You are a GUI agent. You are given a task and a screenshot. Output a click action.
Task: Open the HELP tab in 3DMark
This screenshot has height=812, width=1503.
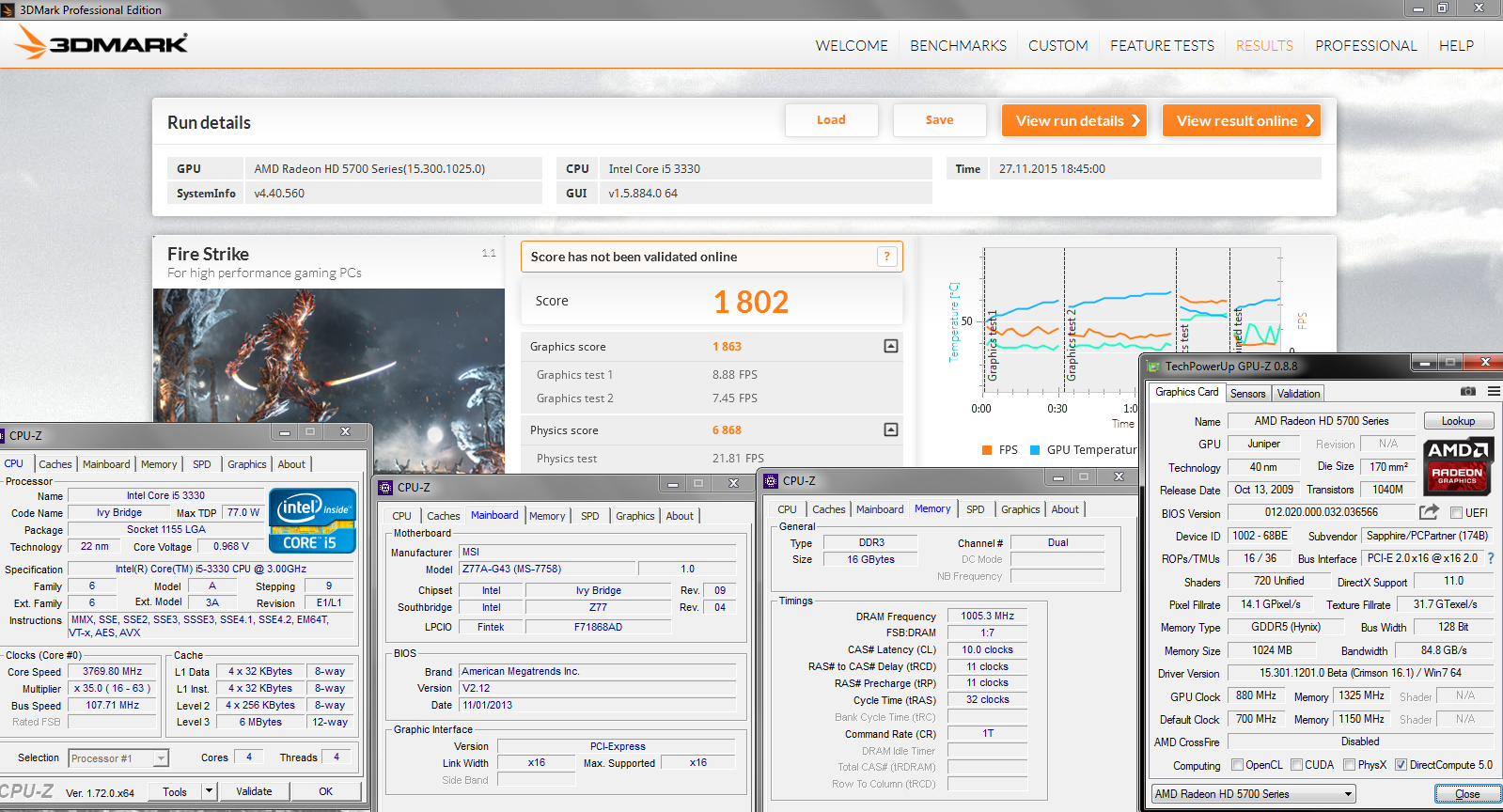(1456, 45)
